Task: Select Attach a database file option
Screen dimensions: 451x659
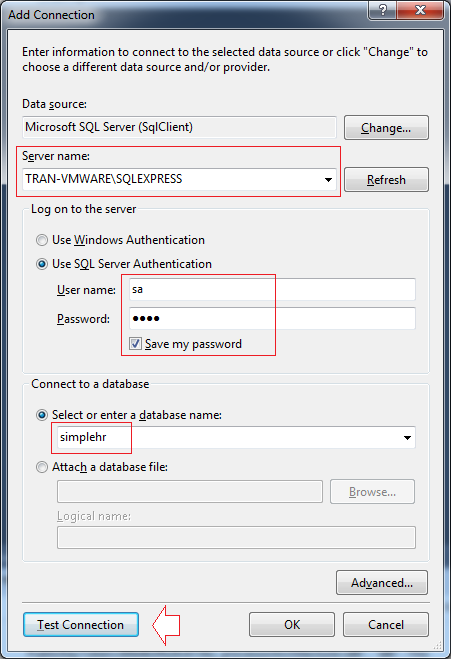Action: point(42,467)
